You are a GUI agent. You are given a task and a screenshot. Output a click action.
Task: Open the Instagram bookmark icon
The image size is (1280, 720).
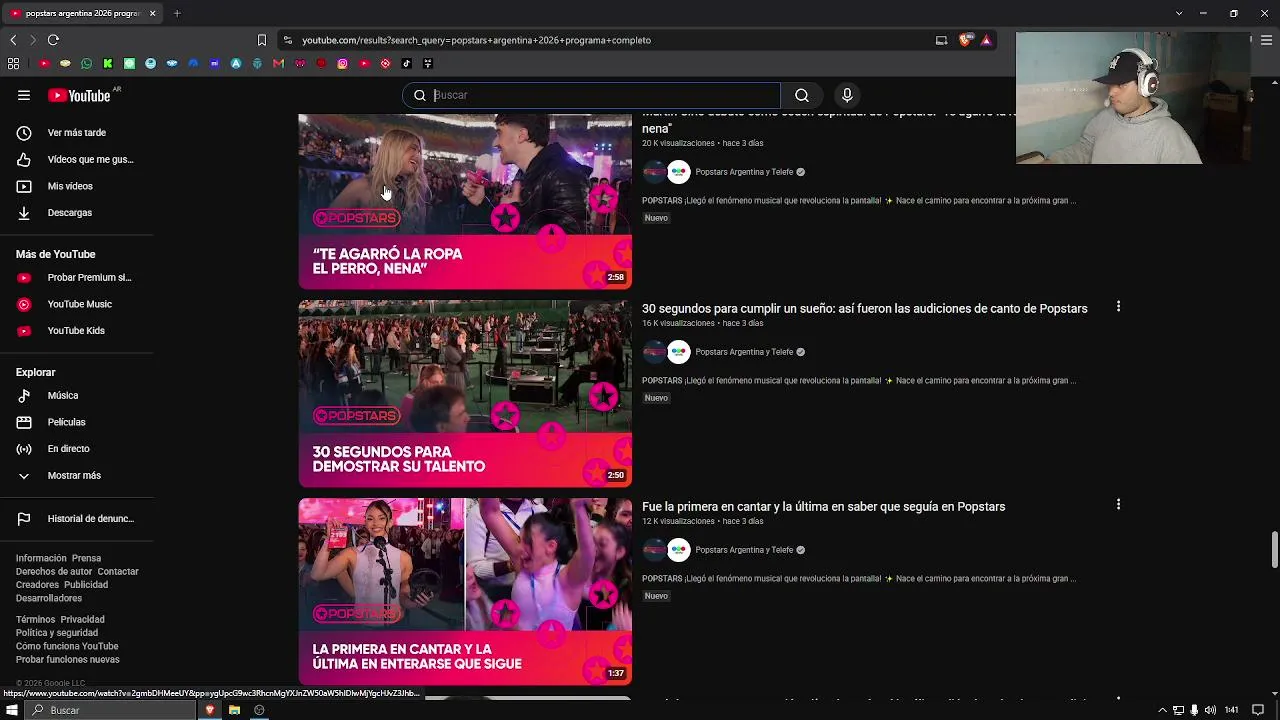343,64
